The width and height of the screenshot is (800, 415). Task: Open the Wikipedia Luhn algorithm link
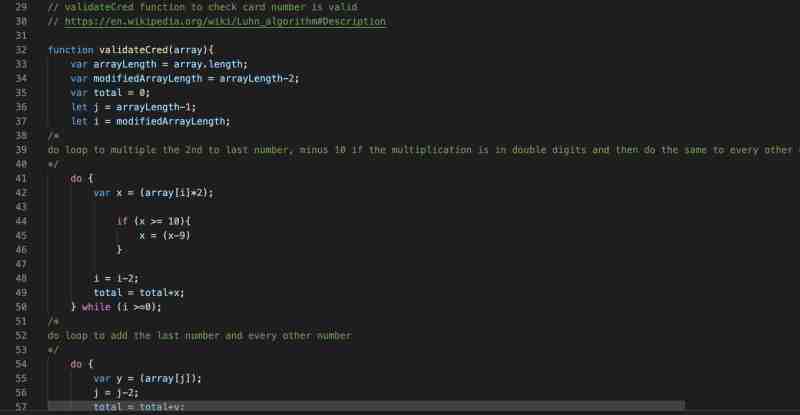[x=225, y=21]
